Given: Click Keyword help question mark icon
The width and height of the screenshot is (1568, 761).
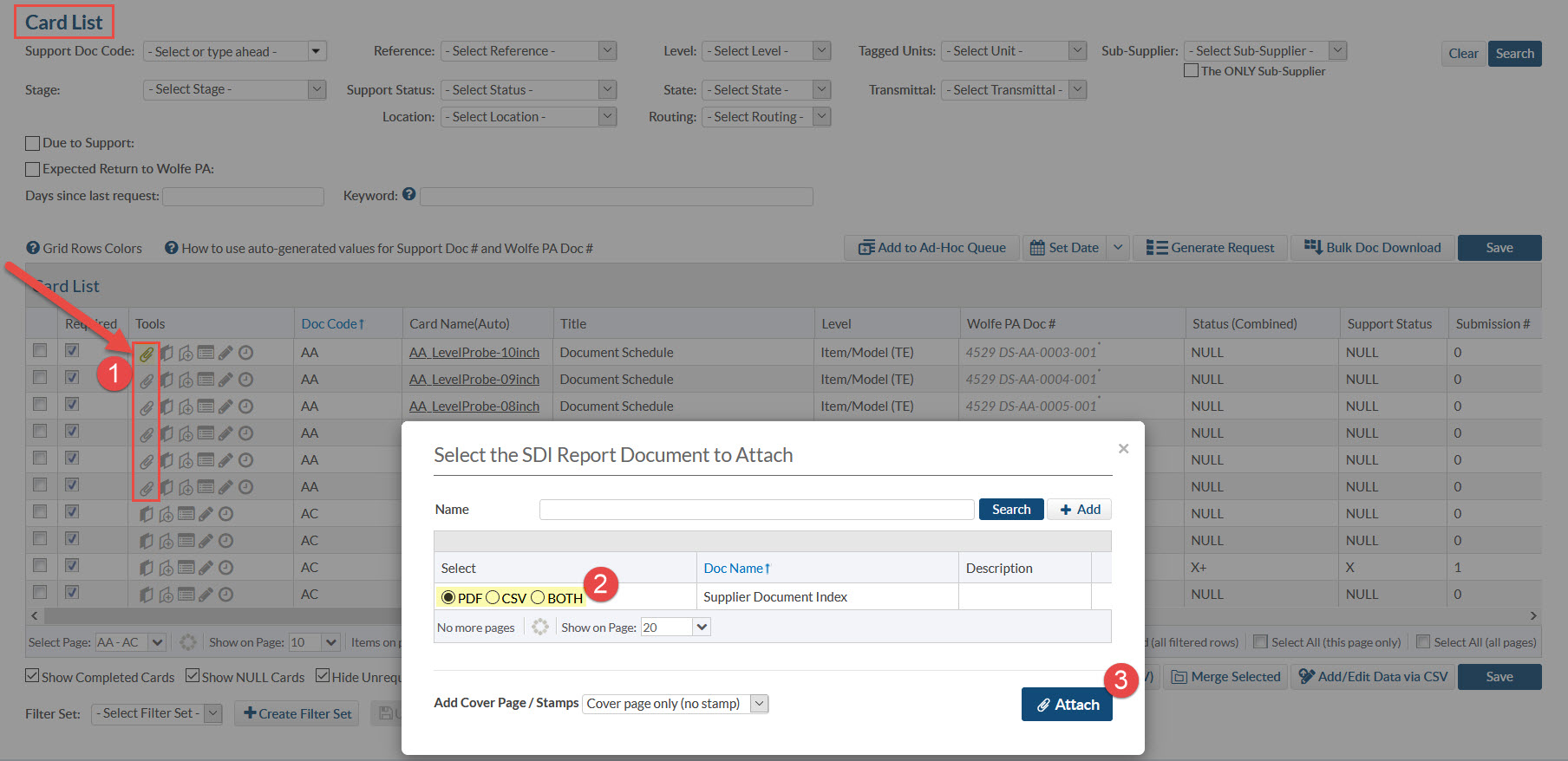Looking at the screenshot, I should pos(409,195).
